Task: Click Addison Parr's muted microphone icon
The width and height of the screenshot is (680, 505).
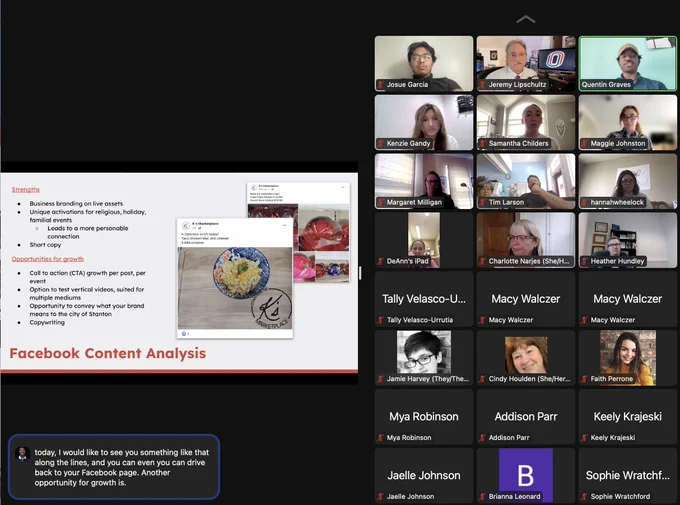Action: pyautogui.click(x=482, y=438)
